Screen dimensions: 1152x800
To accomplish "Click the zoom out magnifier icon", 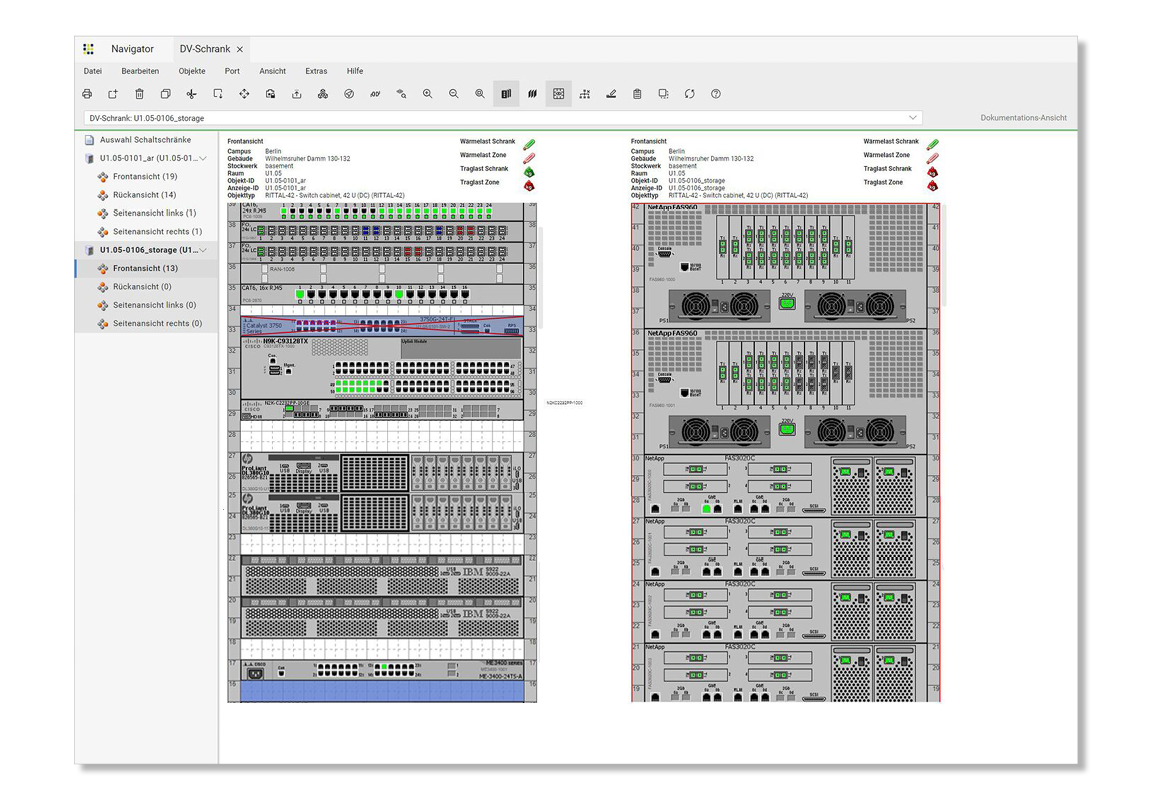I will [x=453, y=94].
